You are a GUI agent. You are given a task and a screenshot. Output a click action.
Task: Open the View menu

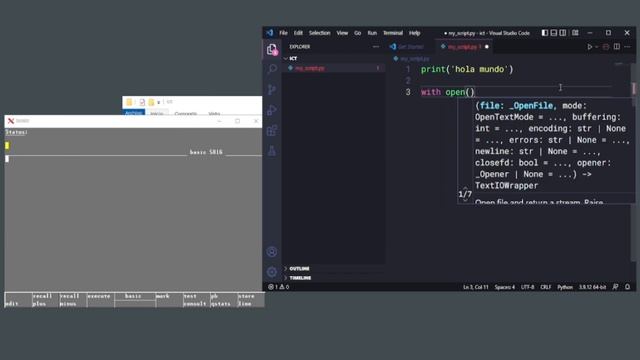click(x=342, y=33)
